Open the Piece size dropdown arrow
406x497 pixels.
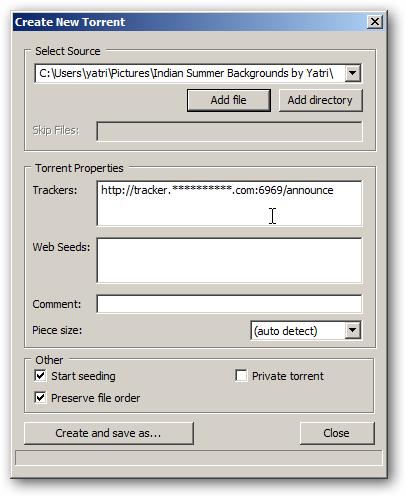(352, 330)
